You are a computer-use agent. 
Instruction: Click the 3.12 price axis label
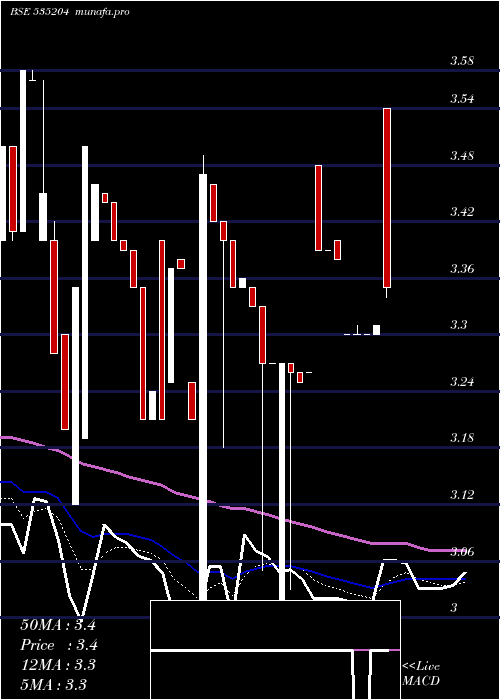(462, 495)
